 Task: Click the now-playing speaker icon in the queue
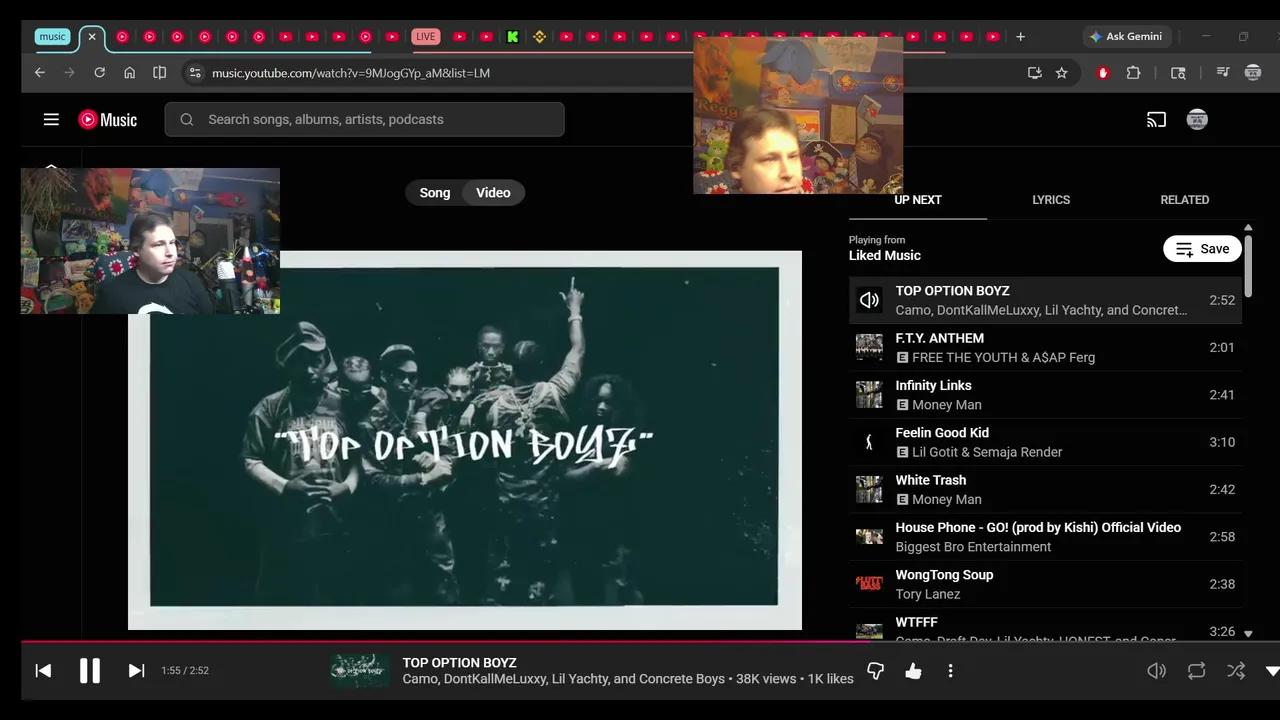click(x=869, y=300)
